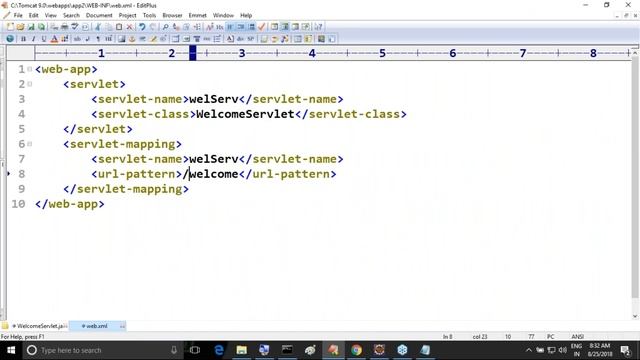Viewport: 640px width, 360px height.
Task: Click the orange check mark Preferences icon
Action: [x=262, y=27]
